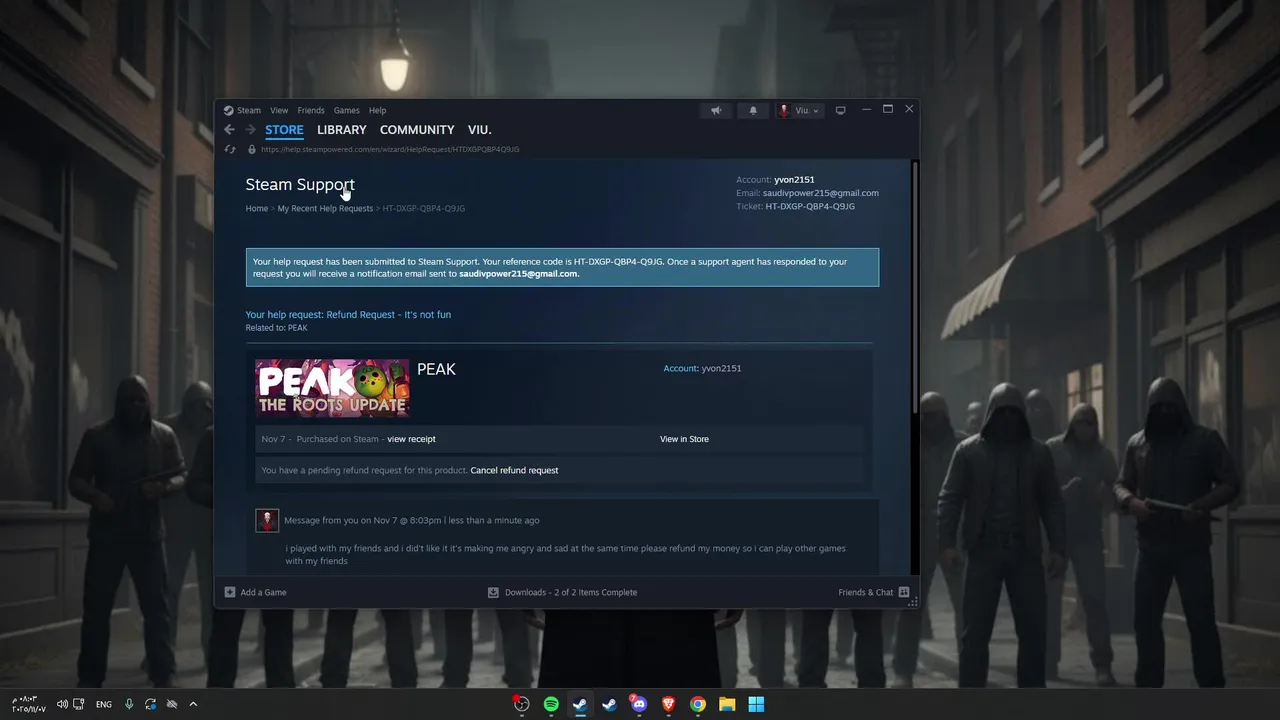Click the tray display icon beside volume
The width and height of the screenshot is (1280, 720).
(x=78, y=704)
